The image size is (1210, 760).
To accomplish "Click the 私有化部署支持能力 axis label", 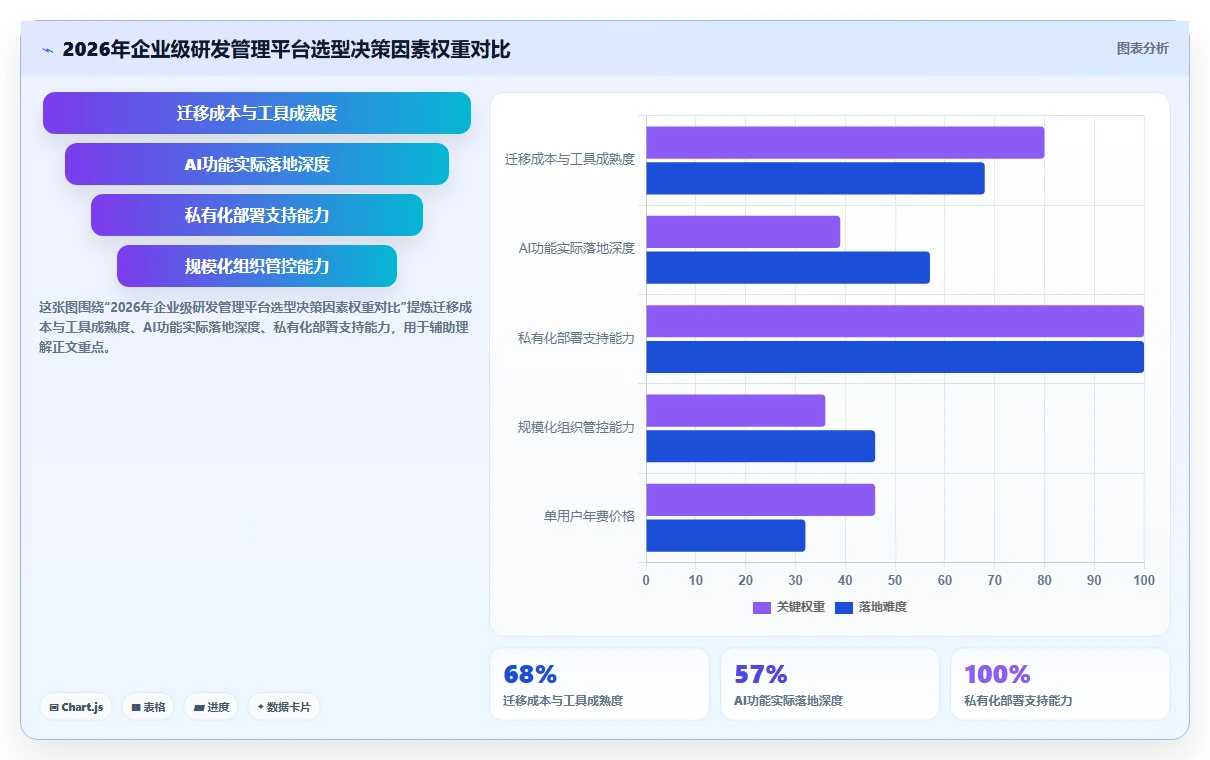I will pos(576,339).
